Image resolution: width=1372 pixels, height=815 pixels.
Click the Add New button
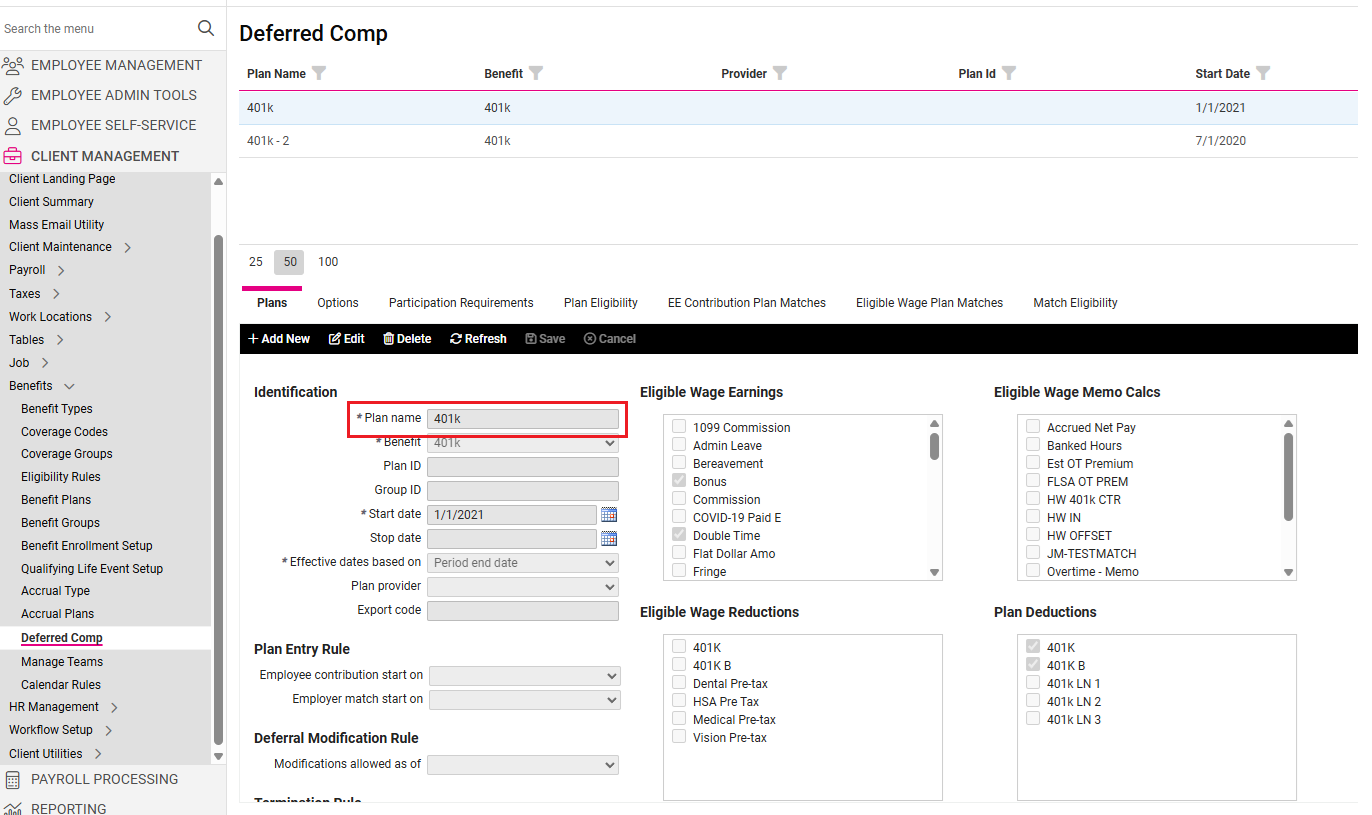click(279, 339)
